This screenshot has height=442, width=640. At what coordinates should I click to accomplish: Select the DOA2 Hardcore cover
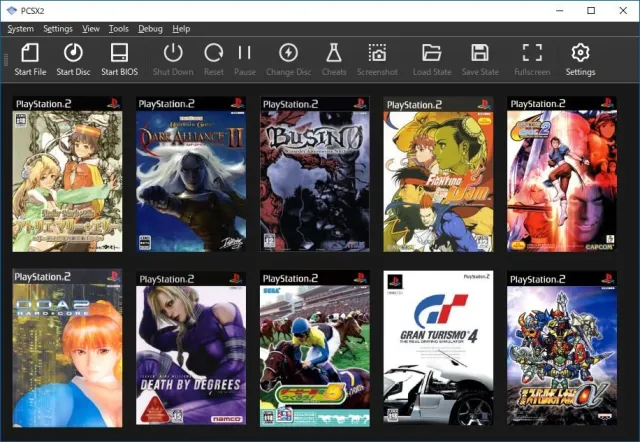67,348
